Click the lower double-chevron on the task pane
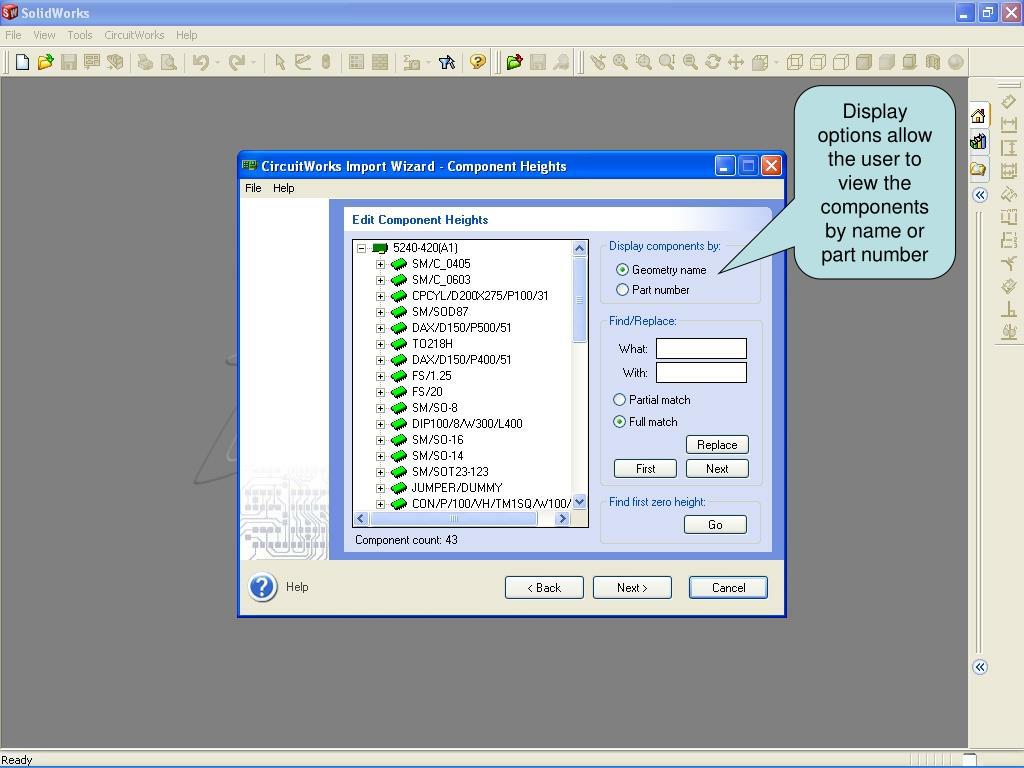The width and height of the screenshot is (1024, 768). [980, 667]
